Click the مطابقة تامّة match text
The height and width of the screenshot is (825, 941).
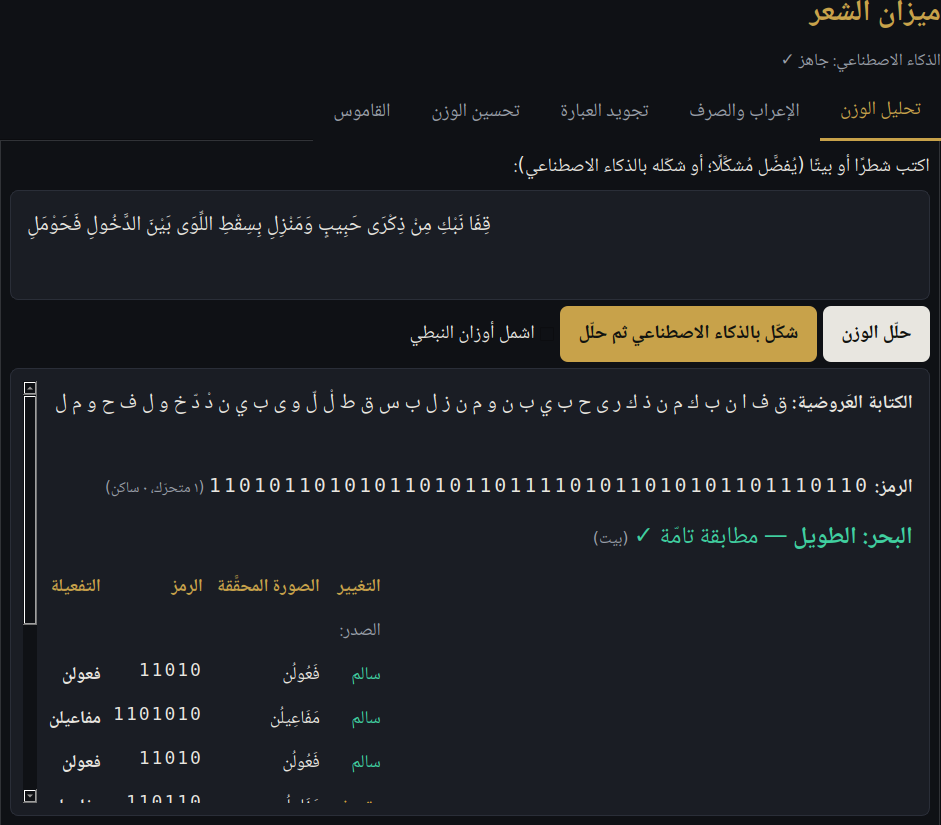pos(709,536)
